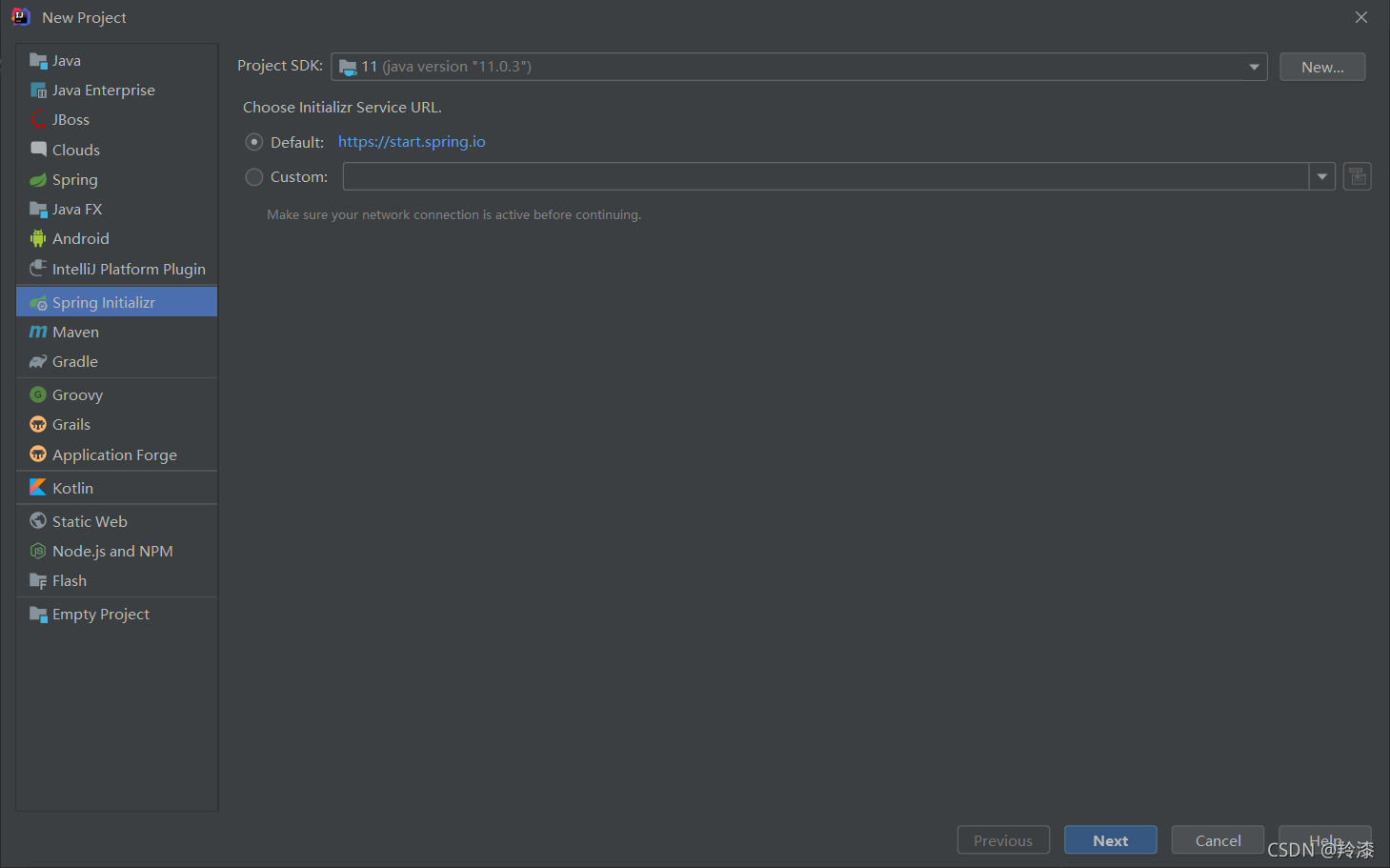This screenshot has height=868, width=1390.
Task: Click the blue Maven m icon
Action: coord(38,332)
